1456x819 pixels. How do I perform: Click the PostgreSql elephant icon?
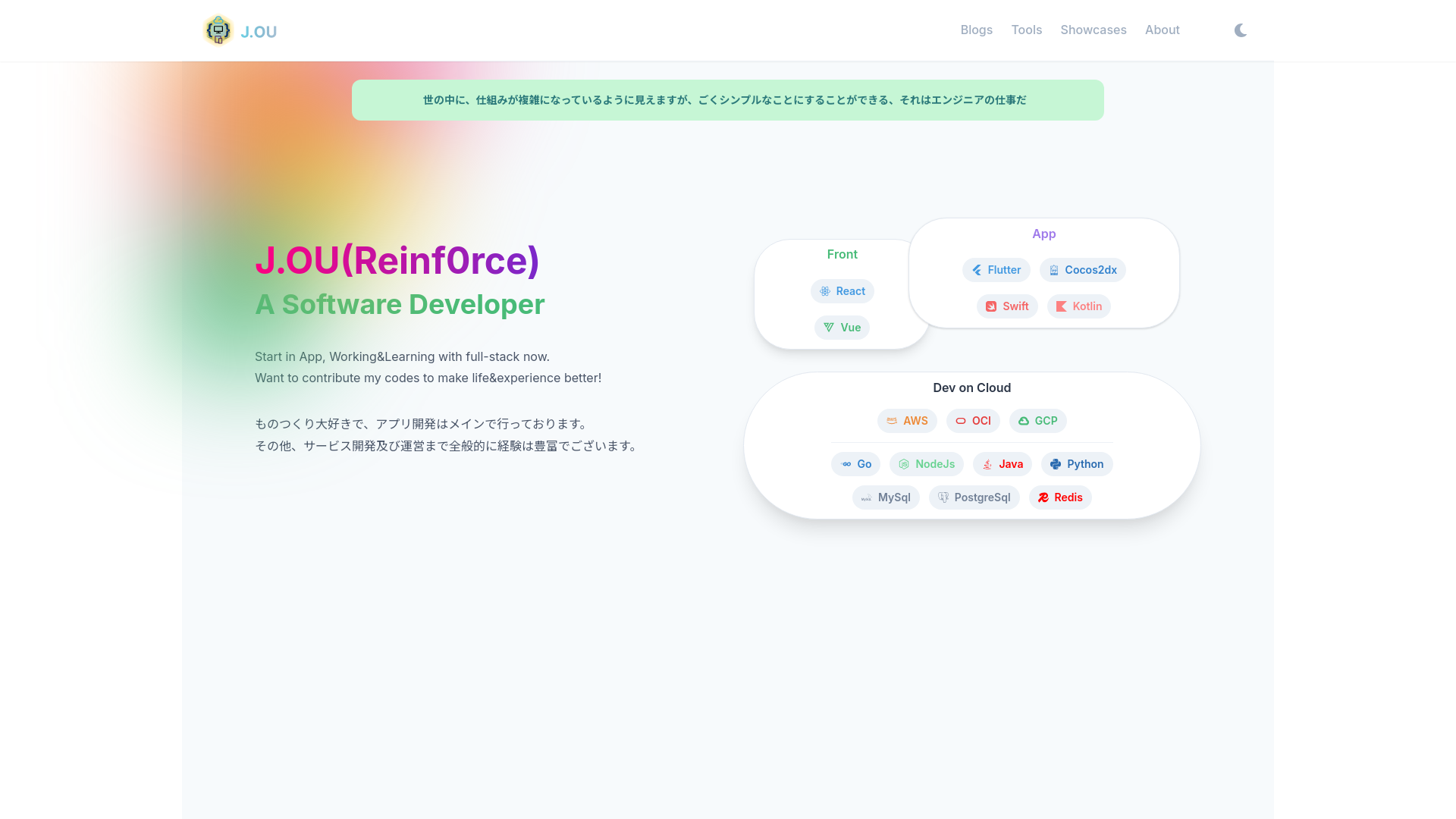tap(943, 497)
